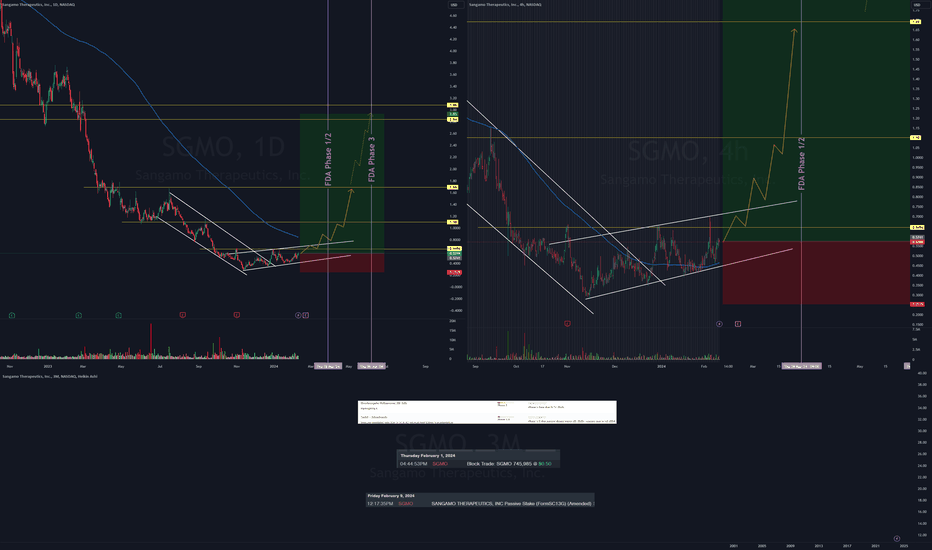Image resolution: width=932 pixels, height=550 pixels.
Task: Click 12.00 on the 3M price axis
Action: 922,535
